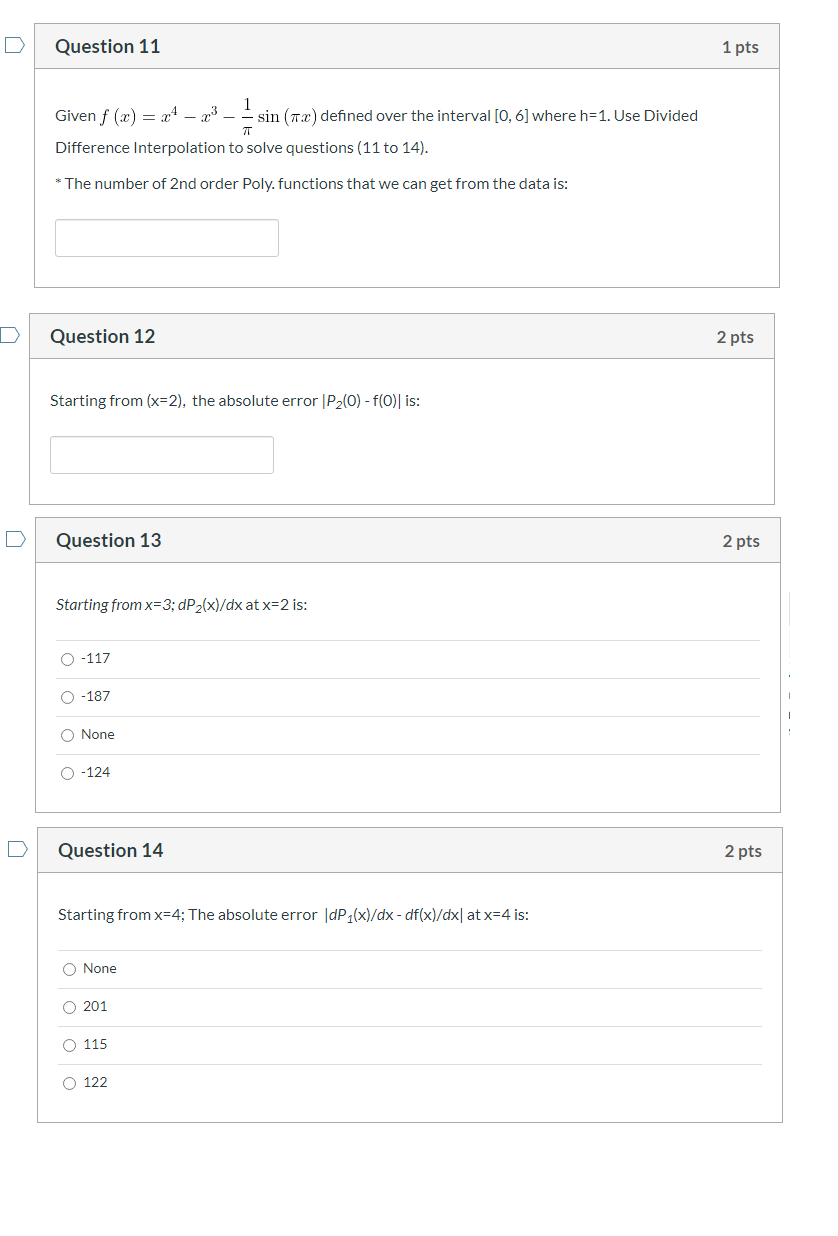The width and height of the screenshot is (838, 1236).
Task: Flag Question 13 with bookmark icon
Action: click(x=15, y=539)
